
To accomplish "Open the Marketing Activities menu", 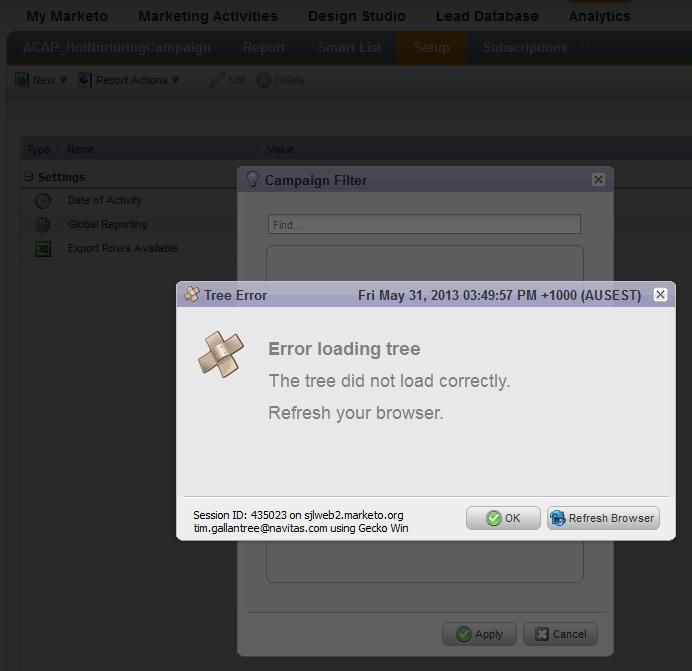I will tap(208, 16).
